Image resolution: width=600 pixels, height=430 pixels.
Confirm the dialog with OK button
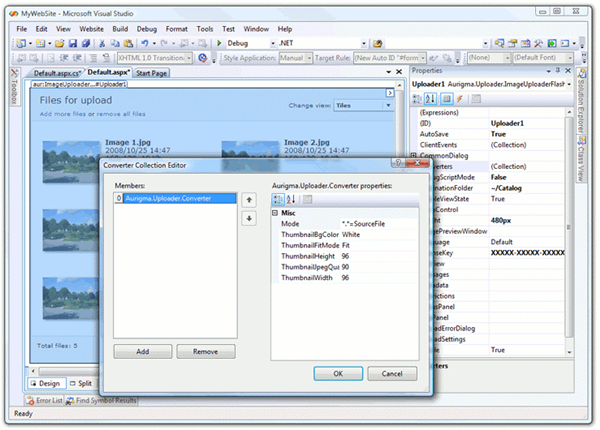(338, 373)
